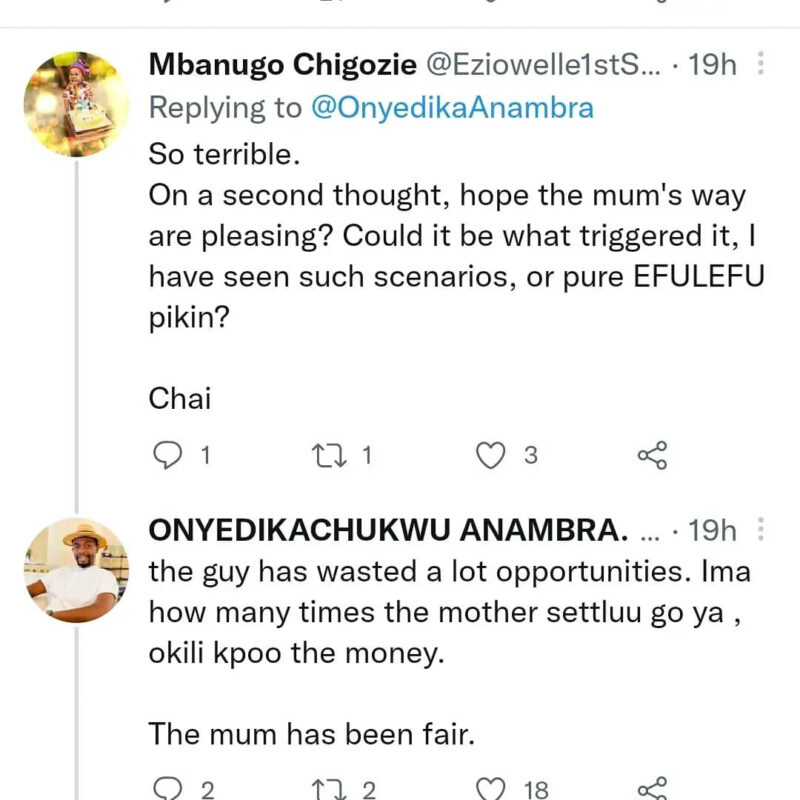Open the 'The mum has been fair' tweet
Viewport: 800px width, 800px height.
coord(310,733)
